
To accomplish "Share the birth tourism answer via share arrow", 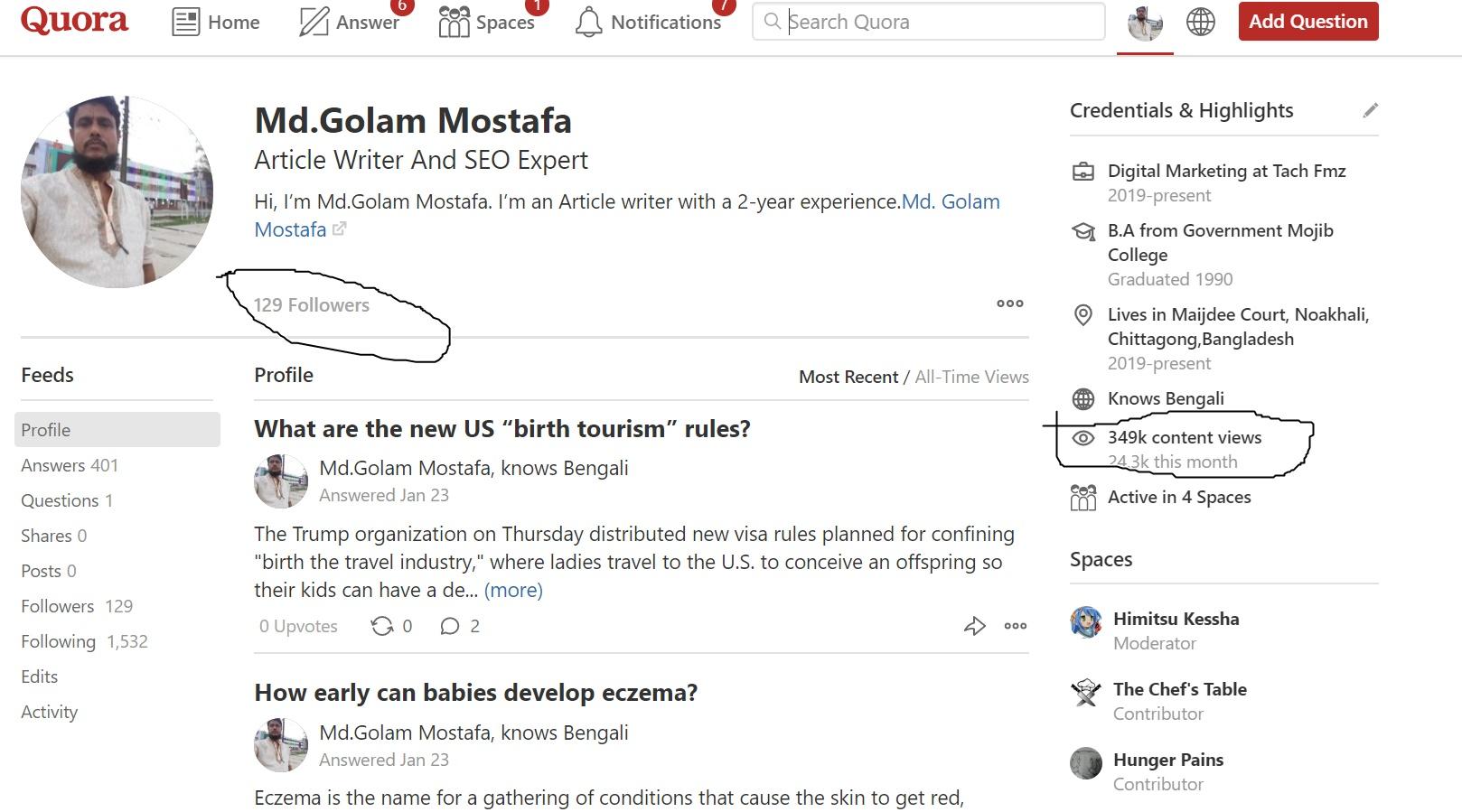I will point(976,626).
